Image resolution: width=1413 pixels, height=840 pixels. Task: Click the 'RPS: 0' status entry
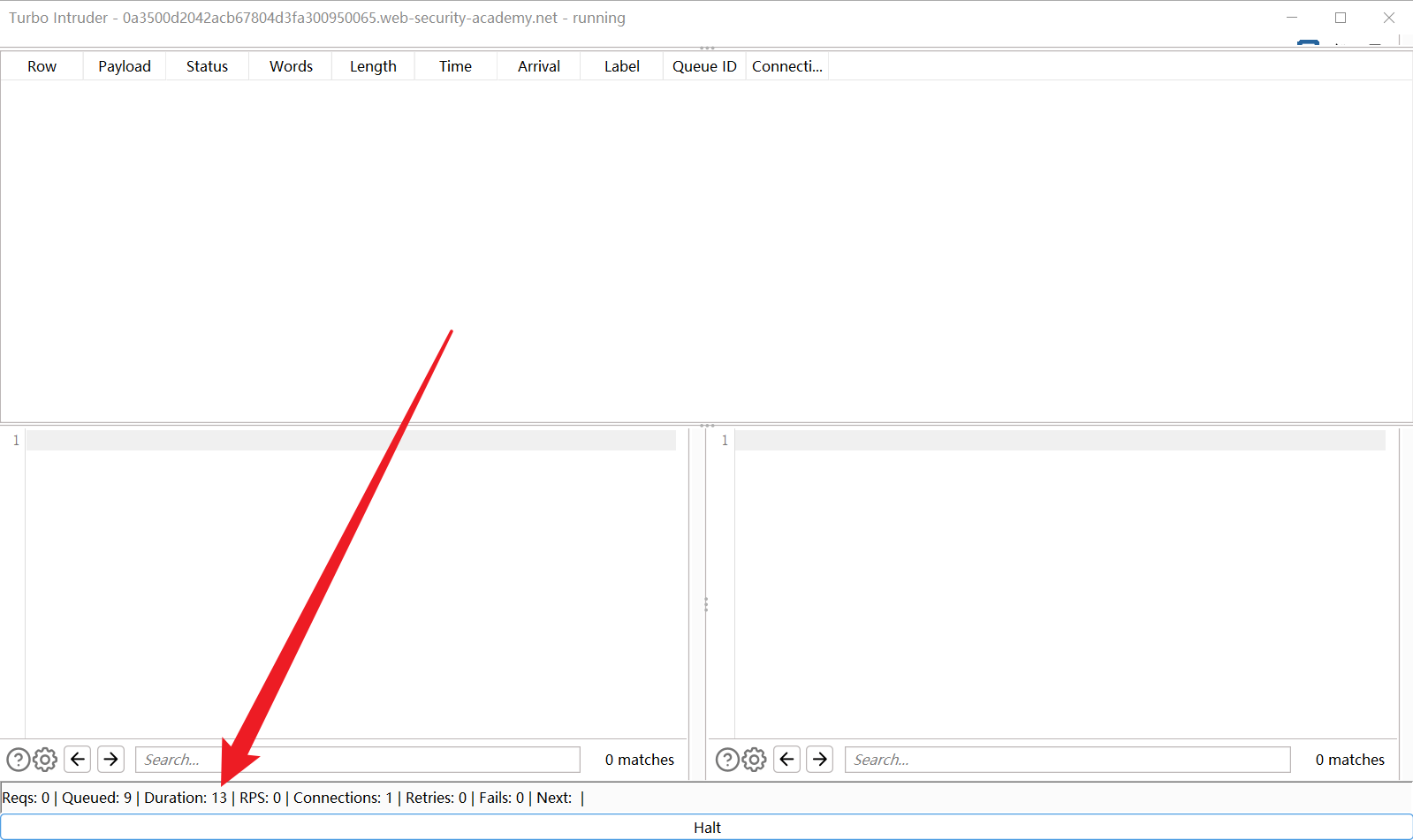[x=261, y=798]
